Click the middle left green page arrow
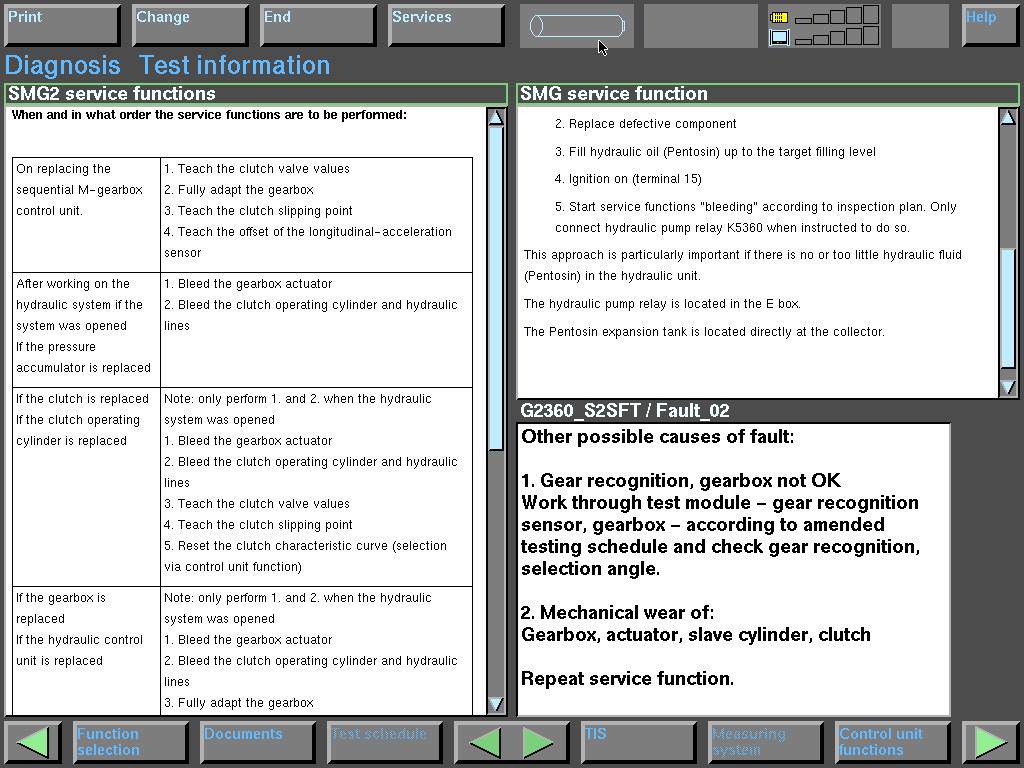Image resolution: width=1024 pixels, height=768 pixels. click(485, 742)
